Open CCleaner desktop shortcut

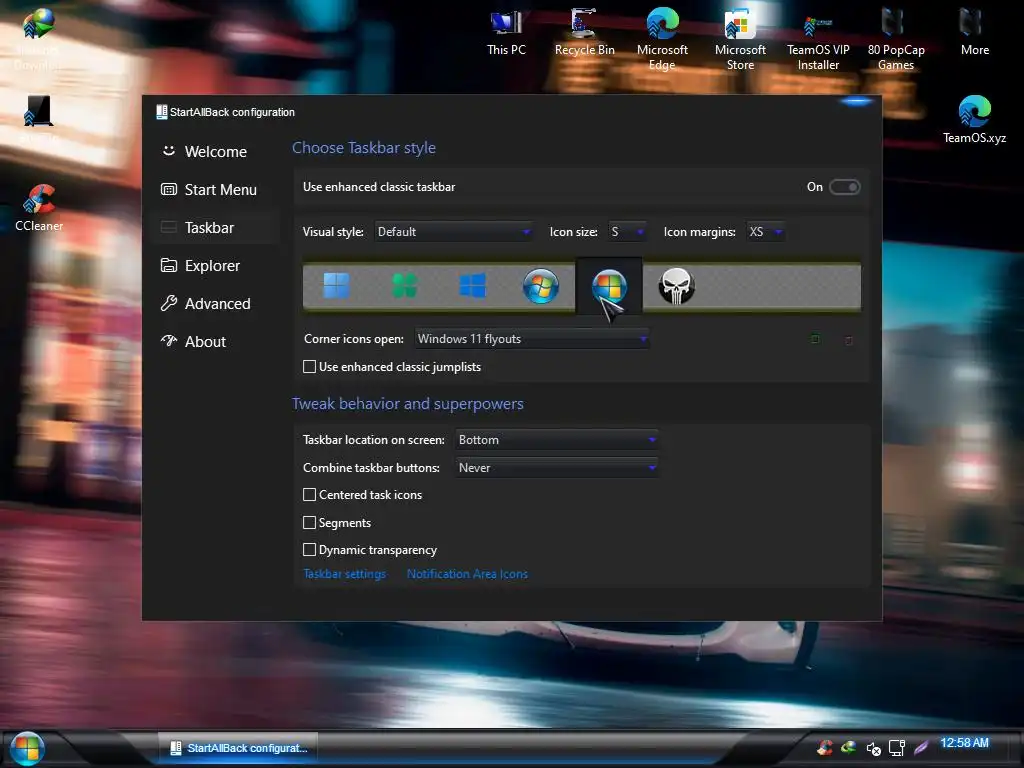[x=39, y=208]
